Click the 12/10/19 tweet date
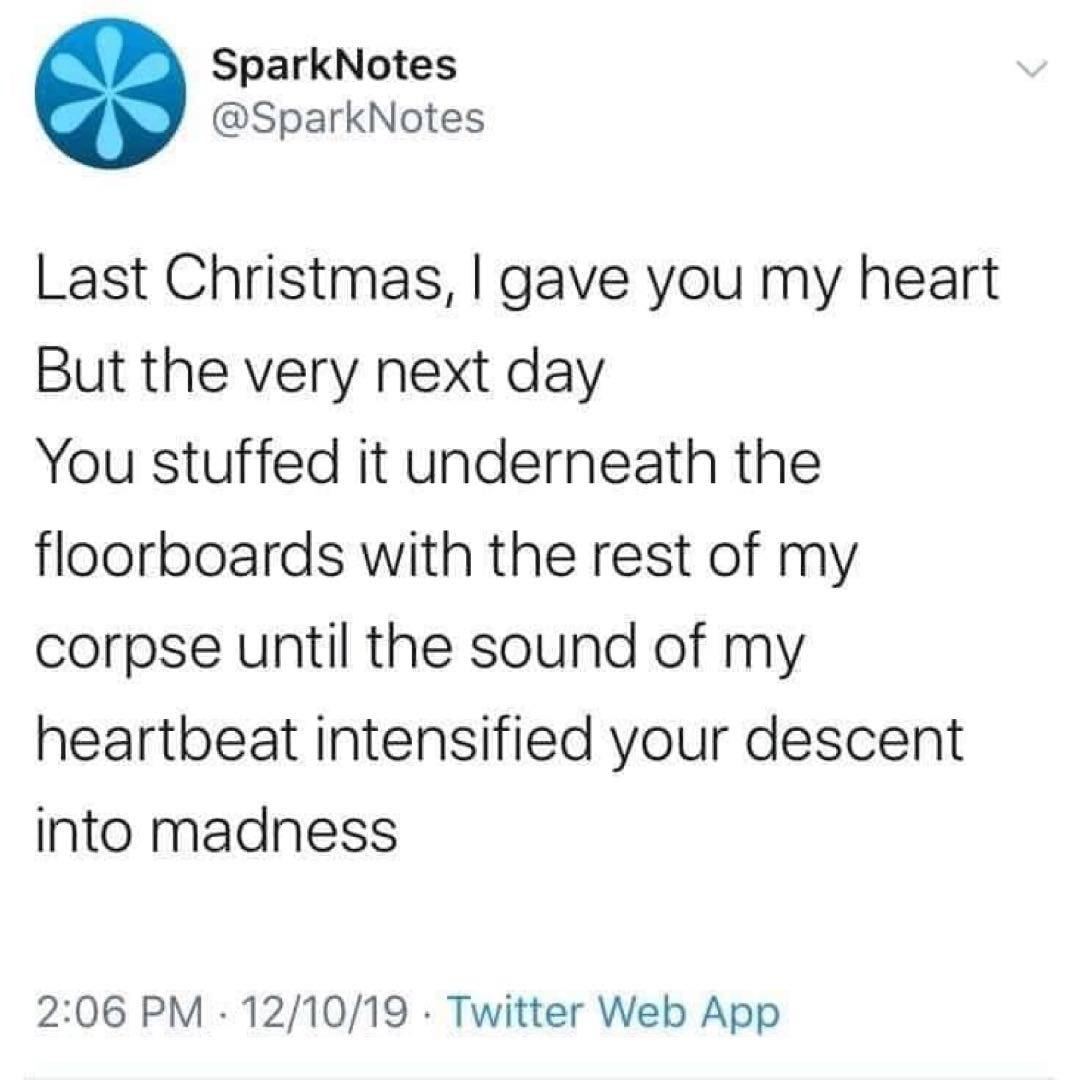This screenshot has height=1080, width=1080. point(327,1013)
